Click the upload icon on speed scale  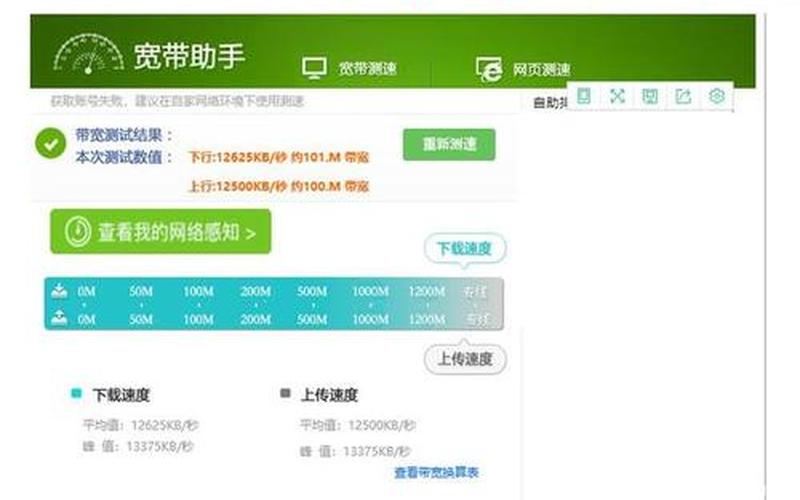[x=59, y=317]
